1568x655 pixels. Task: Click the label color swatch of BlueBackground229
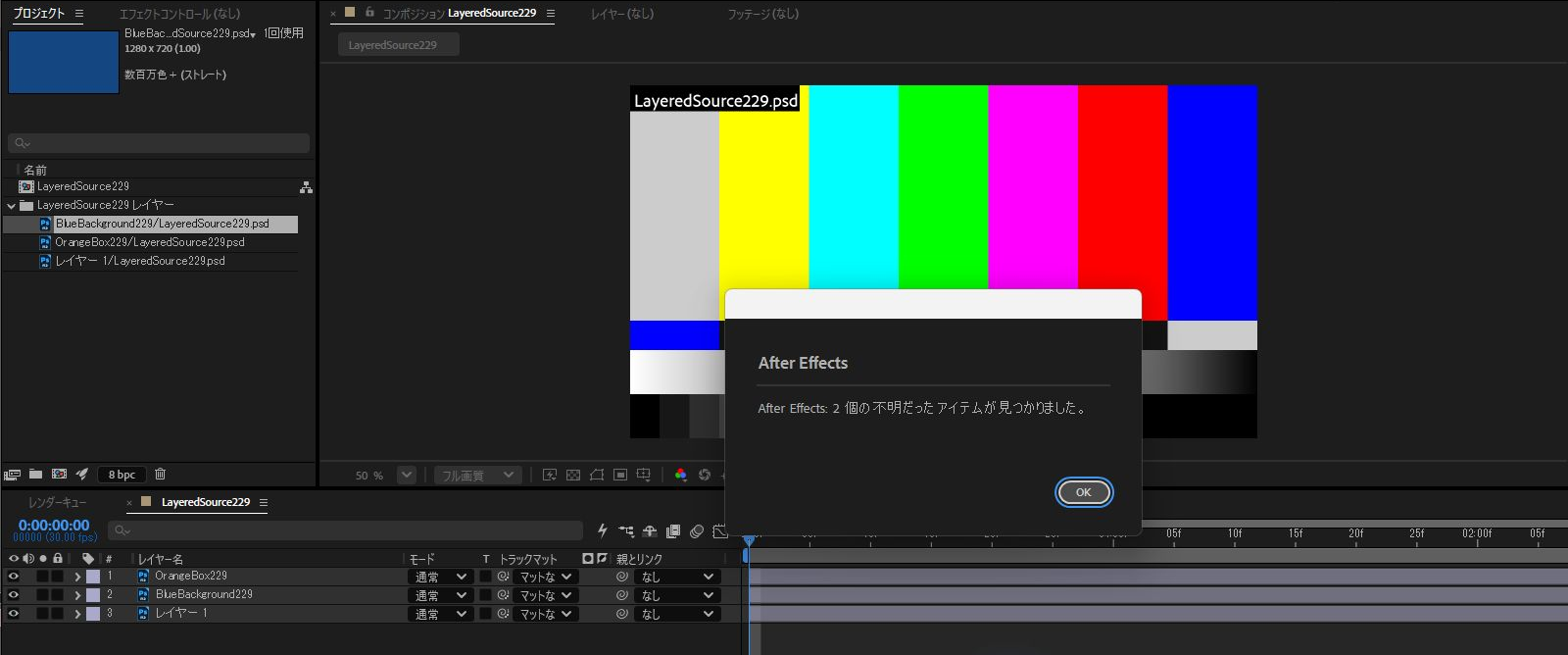93,595
